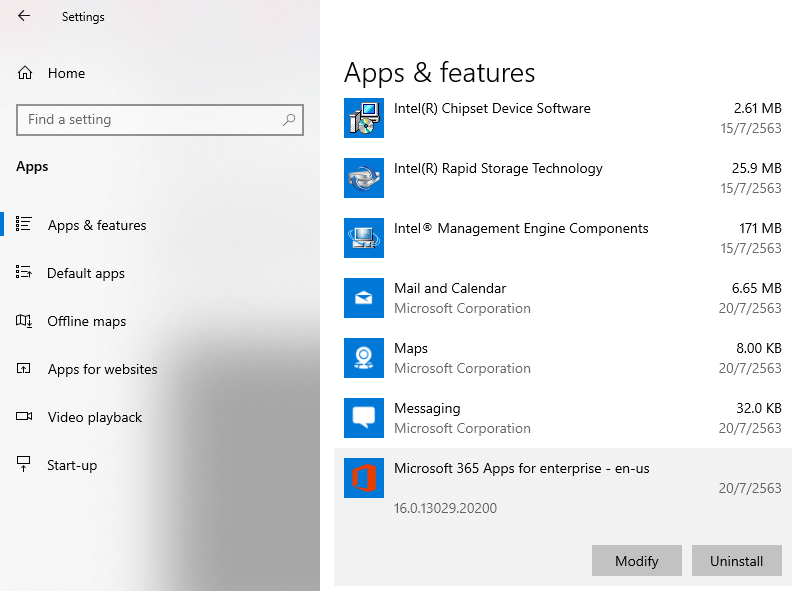Click the Offline maps icon
The width and height of the screenshot is (801, 591).
pyautogui.click(x=23, y=320)
